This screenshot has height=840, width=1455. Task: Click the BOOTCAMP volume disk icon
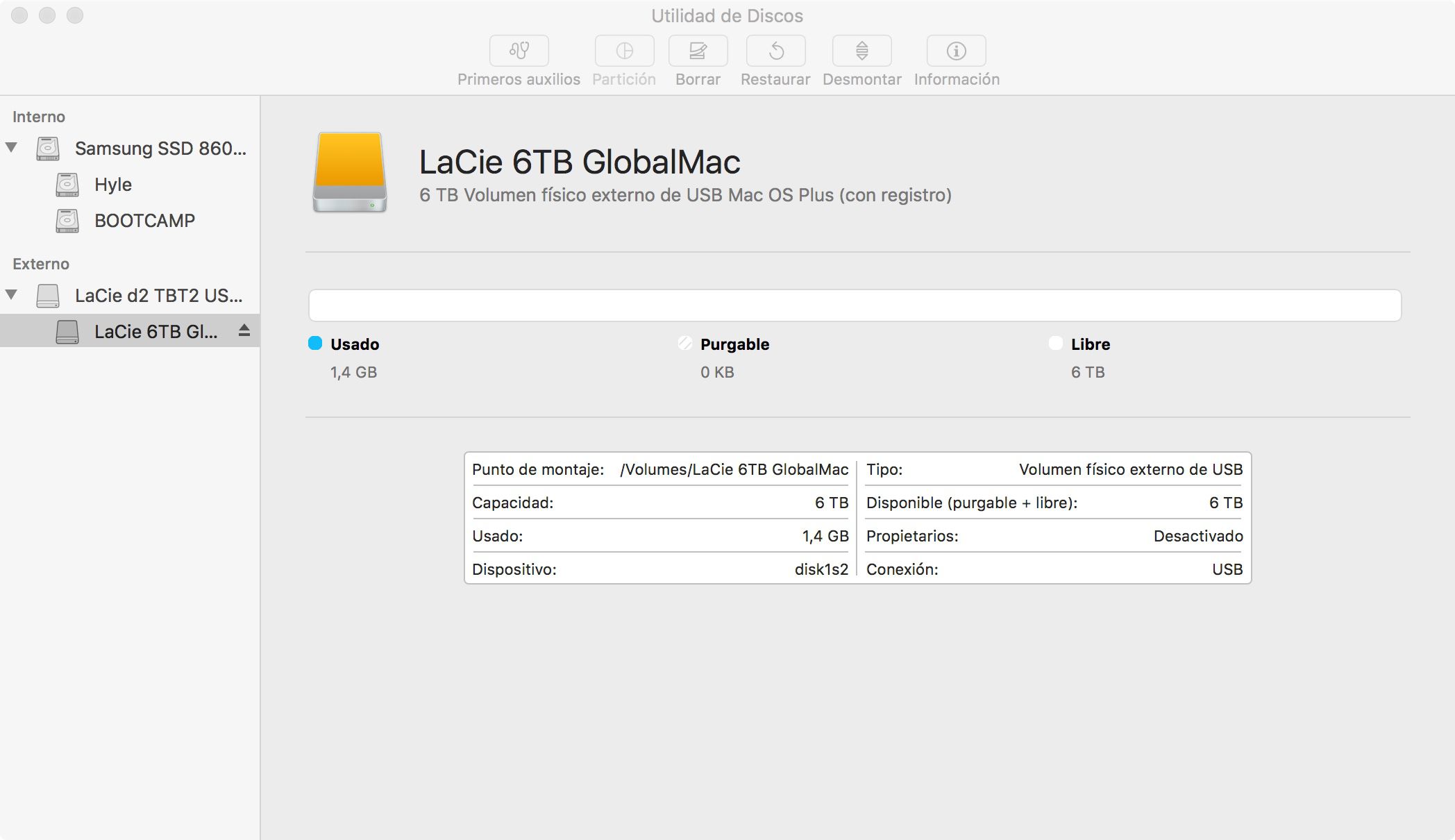tap(67, 221)
